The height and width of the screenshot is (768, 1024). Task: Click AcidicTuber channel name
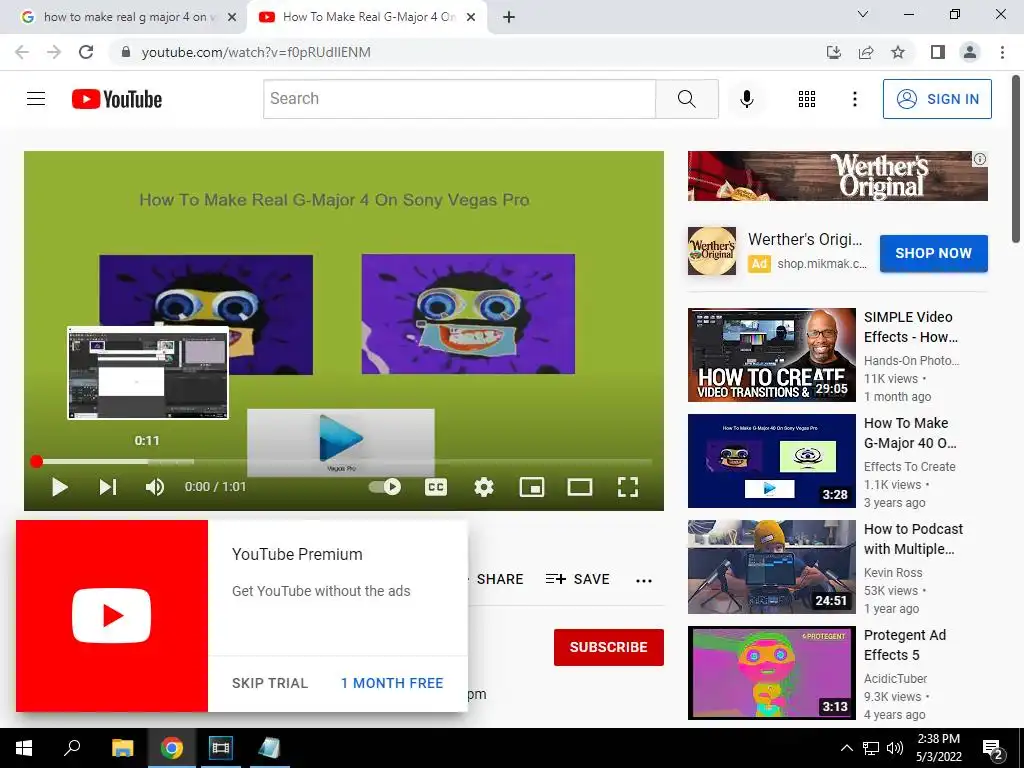click(x=895, y=679)
